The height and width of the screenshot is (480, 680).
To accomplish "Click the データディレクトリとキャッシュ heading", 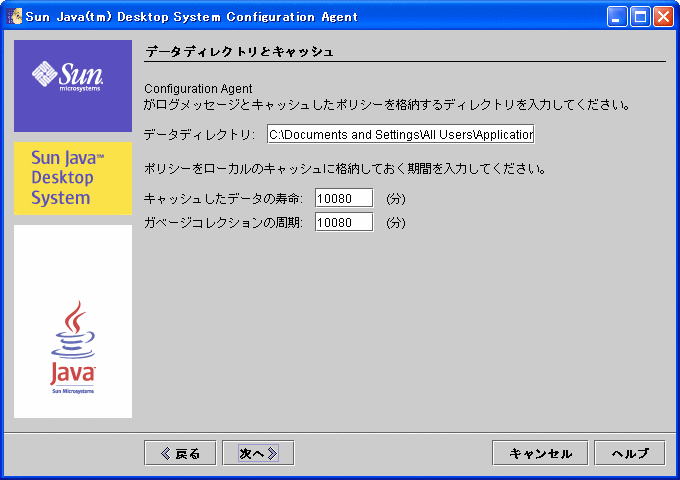I will tap(239, 52).
